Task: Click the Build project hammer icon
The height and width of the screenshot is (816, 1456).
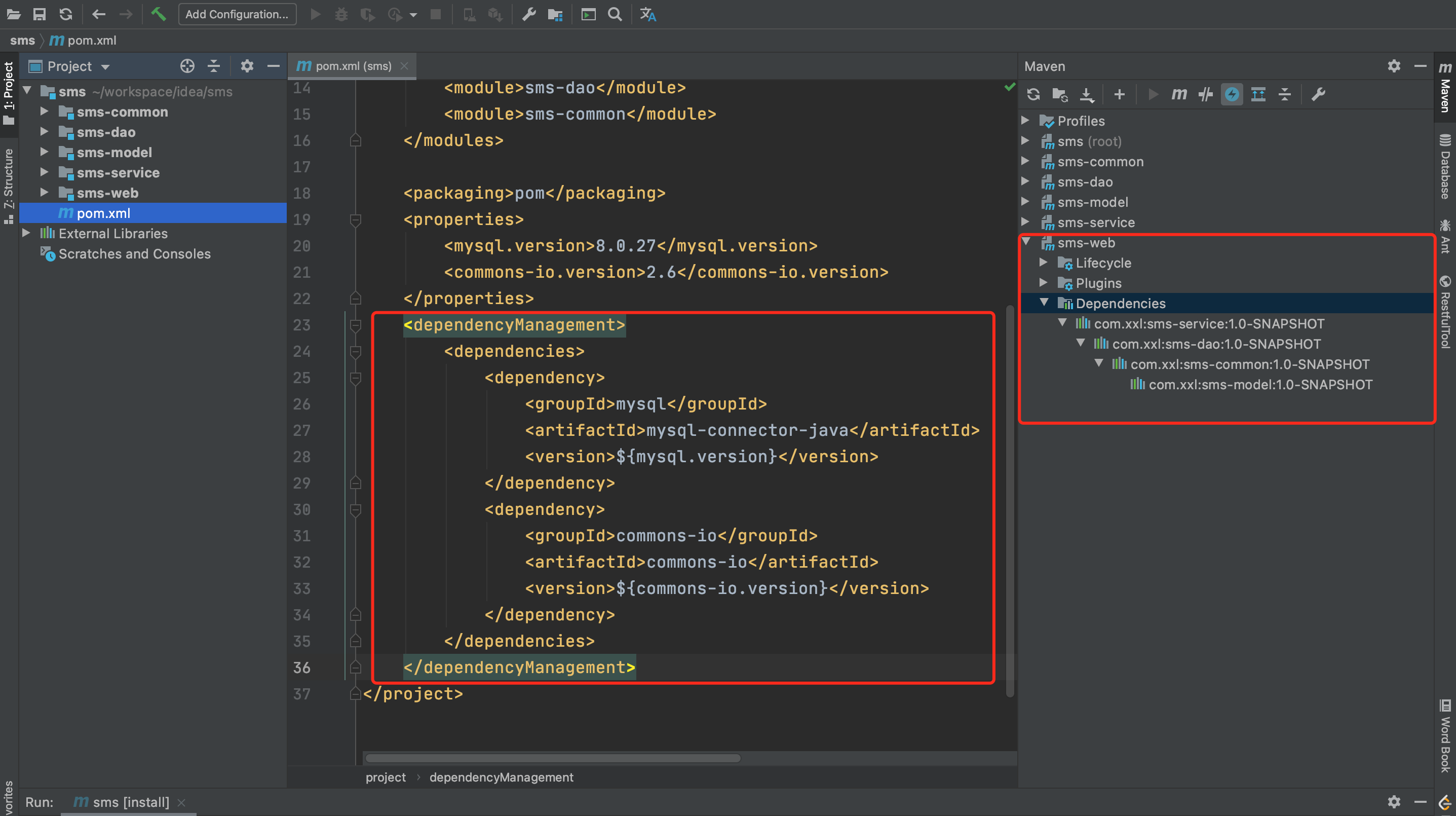Action: tap(158, 14)
